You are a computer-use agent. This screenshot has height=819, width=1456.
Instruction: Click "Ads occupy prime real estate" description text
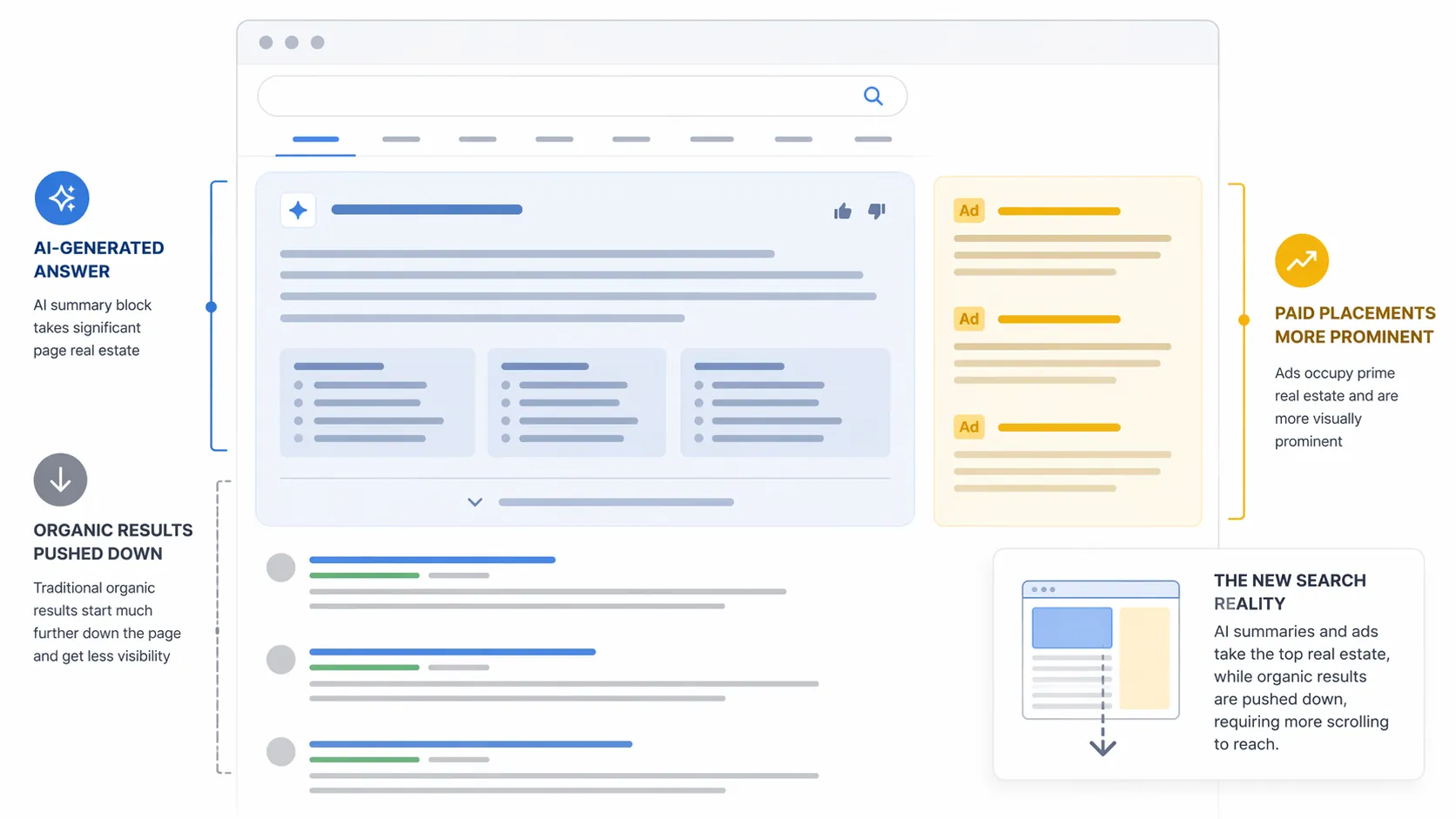1337,406
